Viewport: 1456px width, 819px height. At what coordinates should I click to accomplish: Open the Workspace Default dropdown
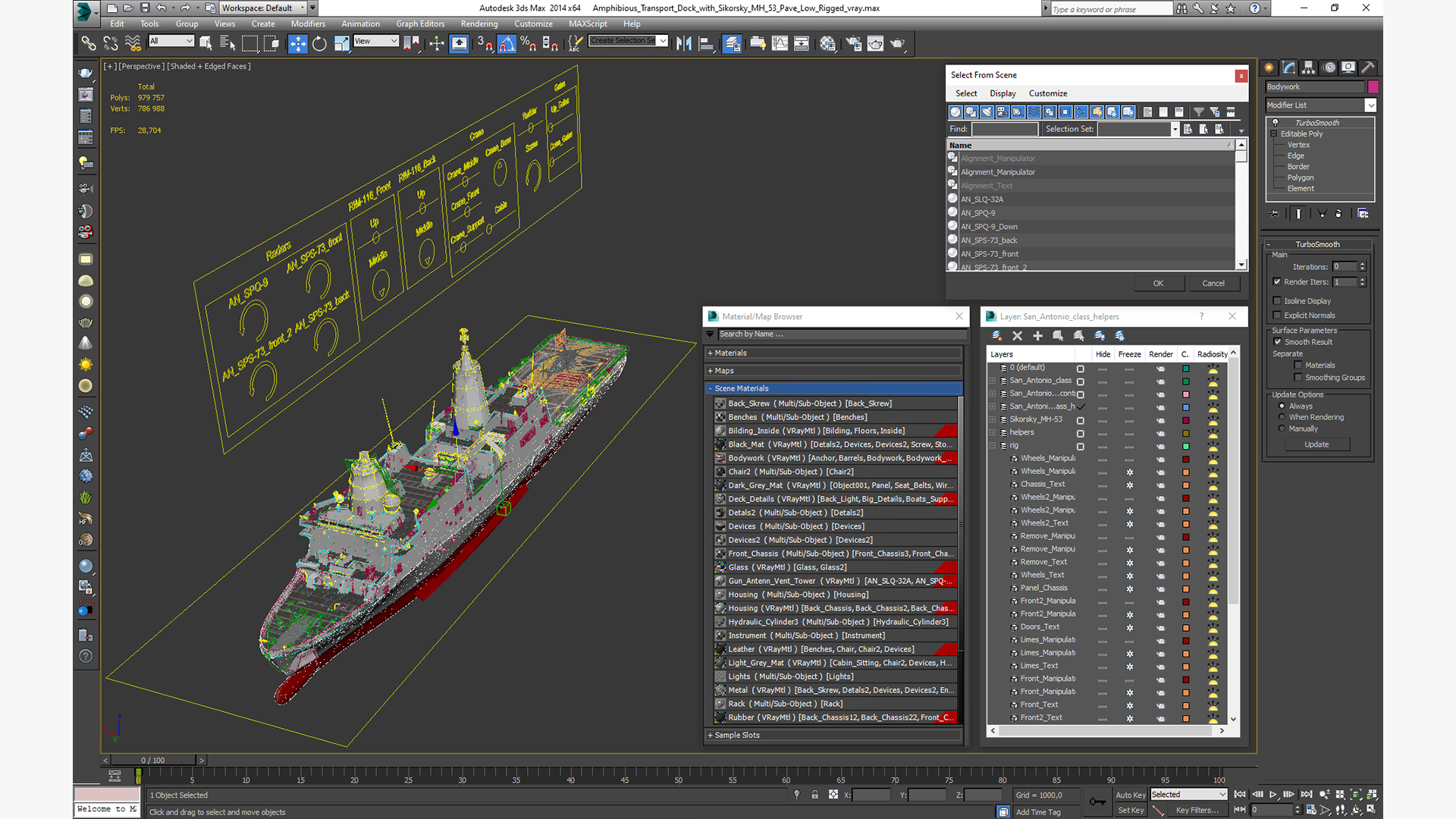(263, 8)
